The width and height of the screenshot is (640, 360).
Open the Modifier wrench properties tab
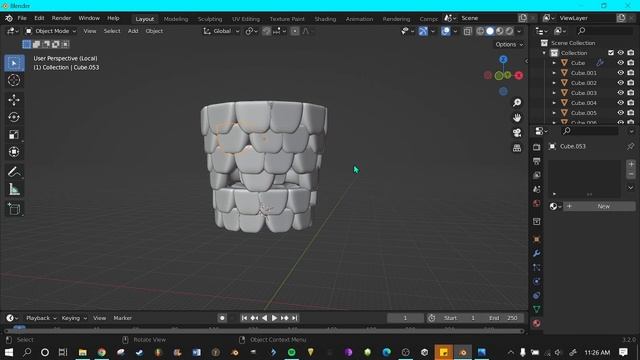click(537, 253)
